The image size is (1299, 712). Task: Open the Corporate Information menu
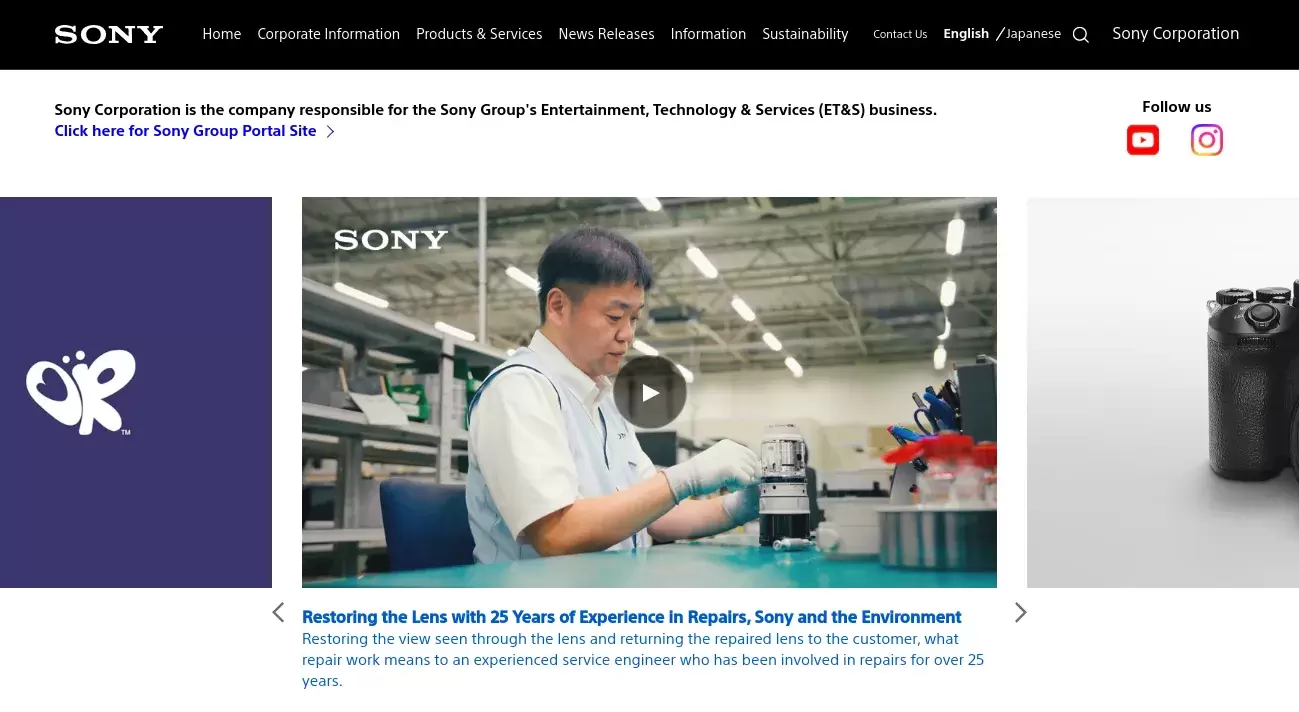(x=329, y=34)
